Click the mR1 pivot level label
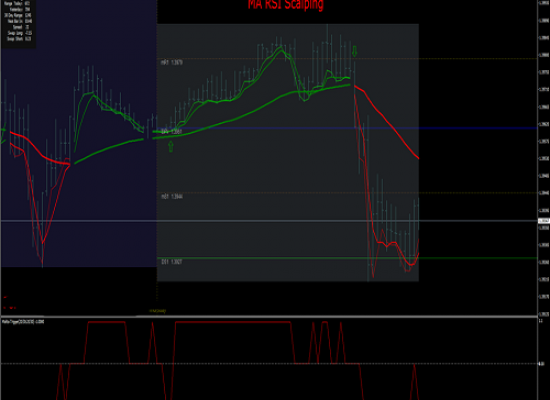Image resolution: width=550 pixels, height=400 pixels. point(172,62)
